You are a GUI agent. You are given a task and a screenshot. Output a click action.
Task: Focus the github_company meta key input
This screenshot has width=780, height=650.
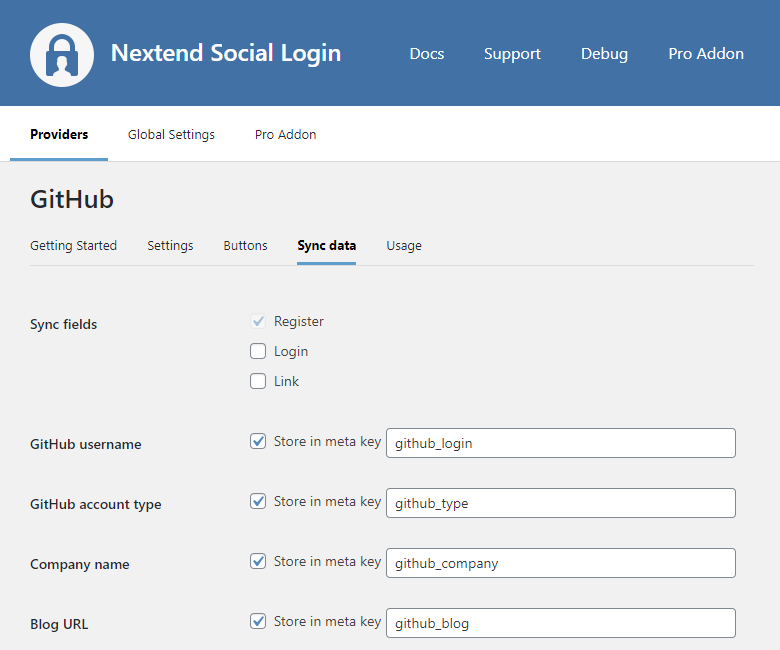click(x=560, y=563)
